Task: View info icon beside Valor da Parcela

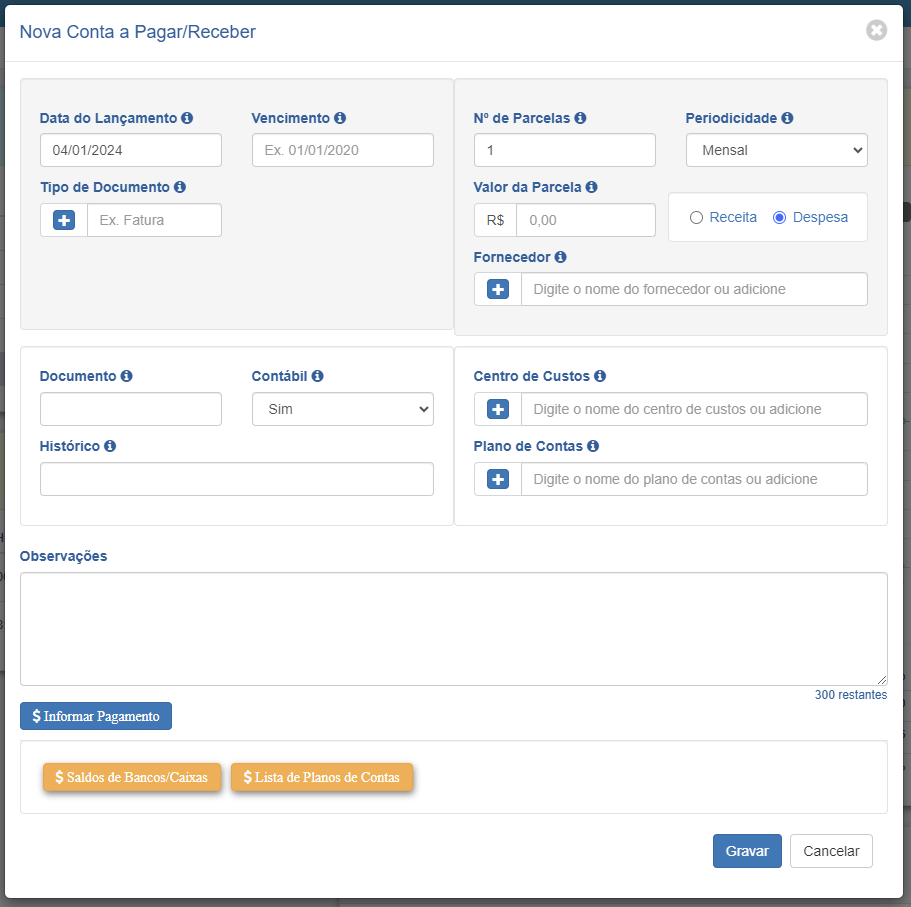Action: point(591,187)
